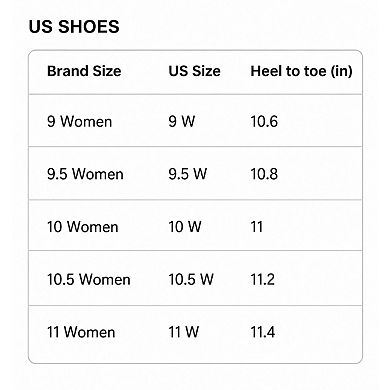Click the 11 W US size cell
The height and width of the screenshot is (390, 390).
184,332
